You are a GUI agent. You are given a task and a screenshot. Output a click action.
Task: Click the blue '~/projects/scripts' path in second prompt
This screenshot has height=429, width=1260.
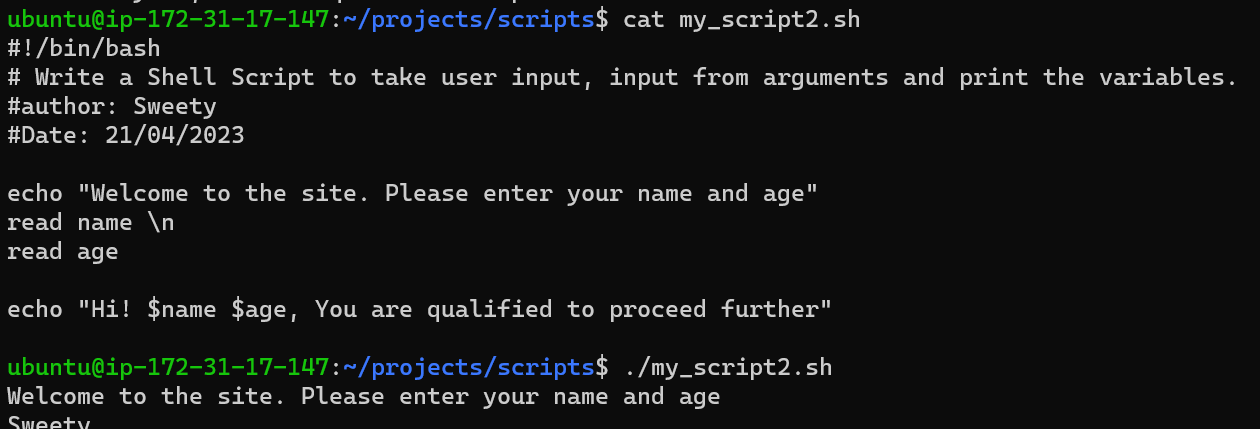click(x=469, y=368)
